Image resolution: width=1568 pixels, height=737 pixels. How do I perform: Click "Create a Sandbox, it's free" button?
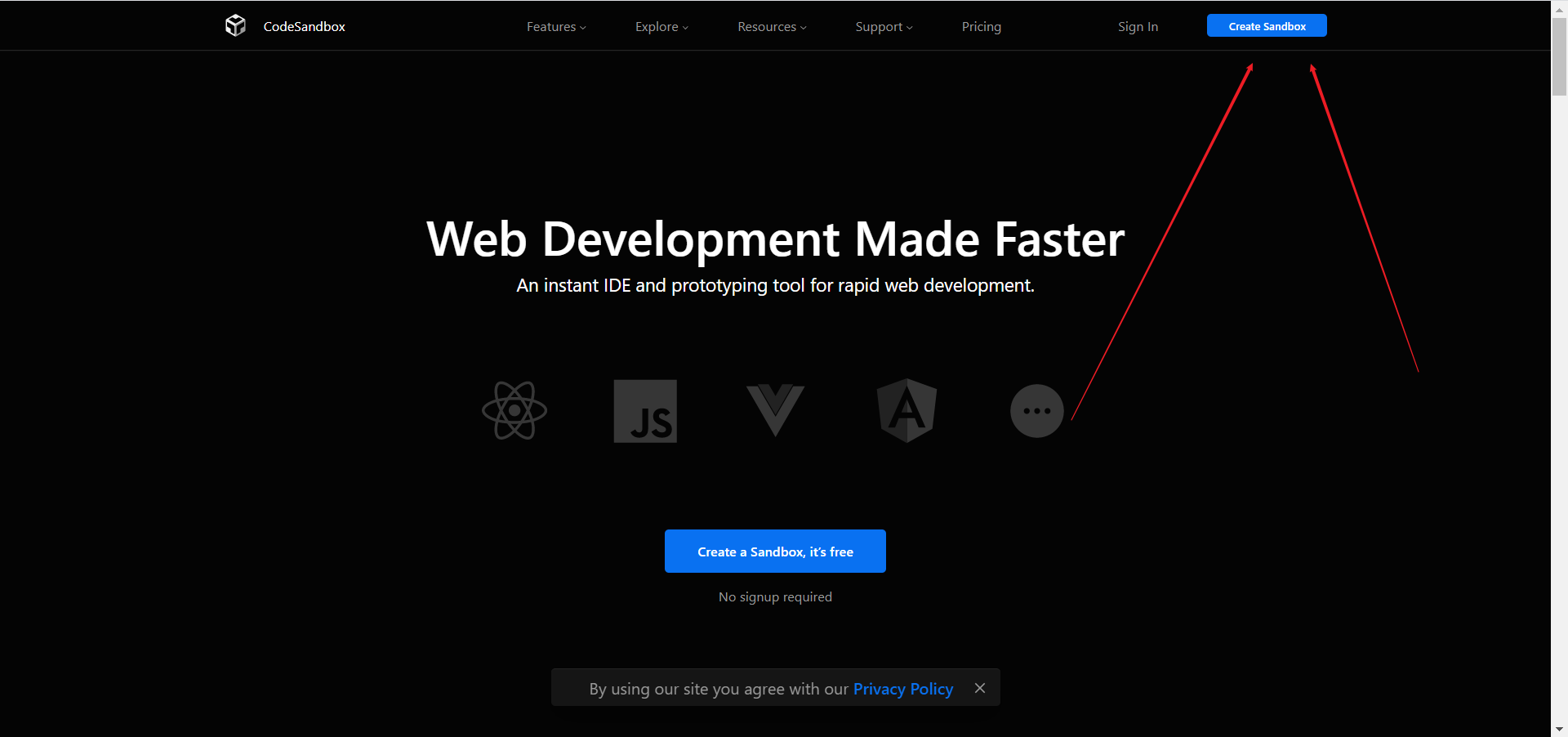[x=775, y=552]
